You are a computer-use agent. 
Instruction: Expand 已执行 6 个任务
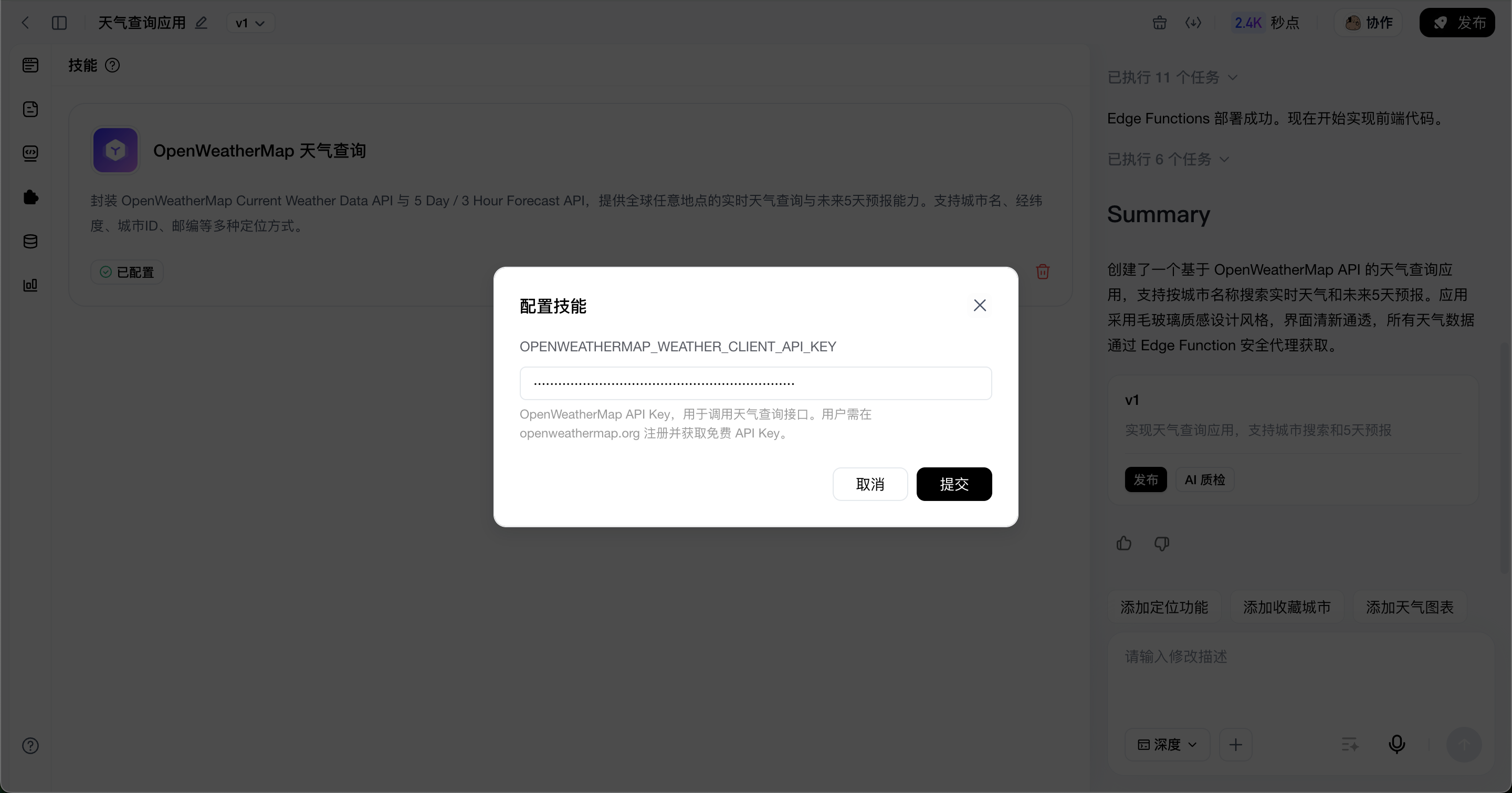1168,159
